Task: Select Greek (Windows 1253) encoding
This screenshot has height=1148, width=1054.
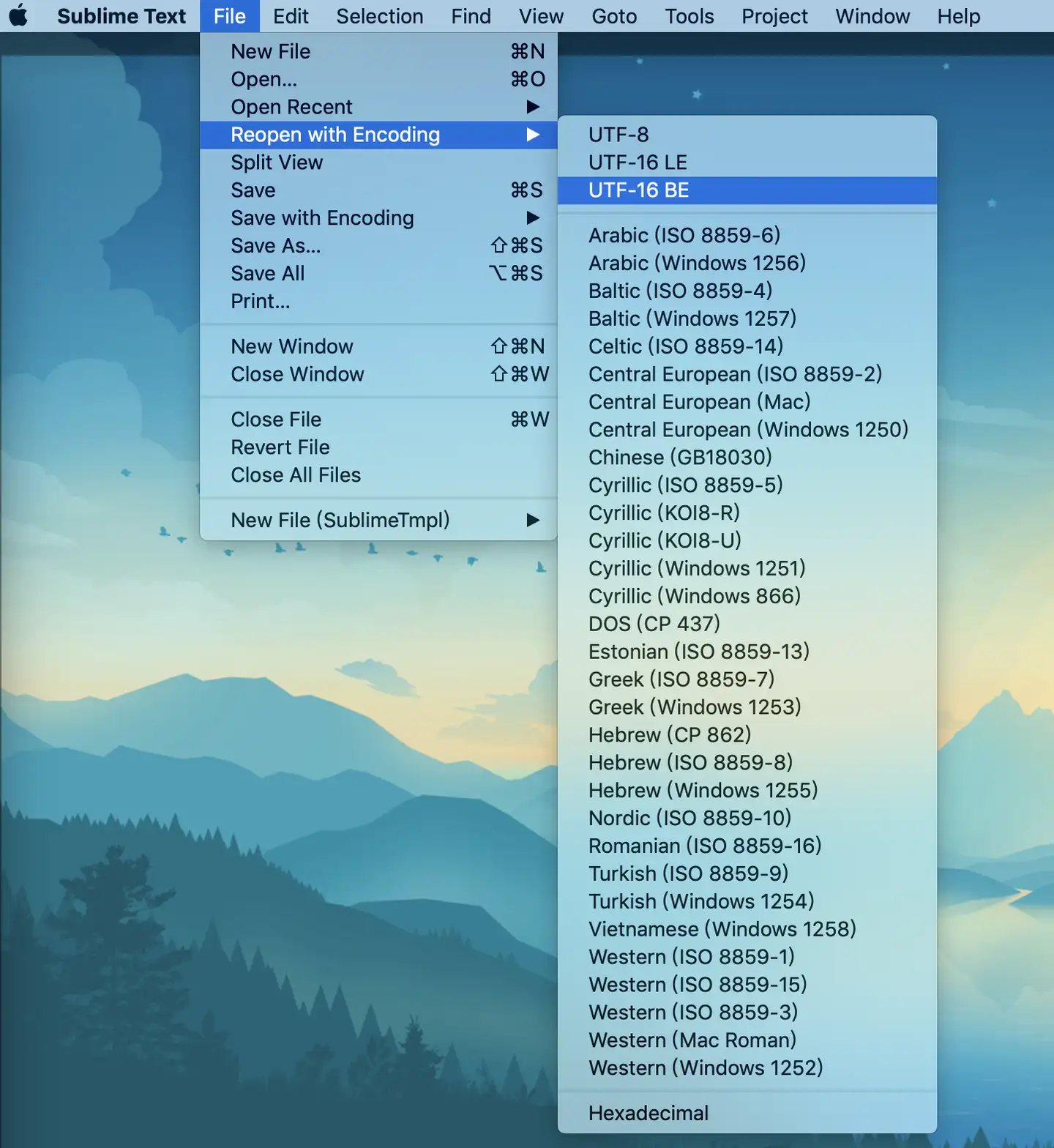Action: pos(747,707)
